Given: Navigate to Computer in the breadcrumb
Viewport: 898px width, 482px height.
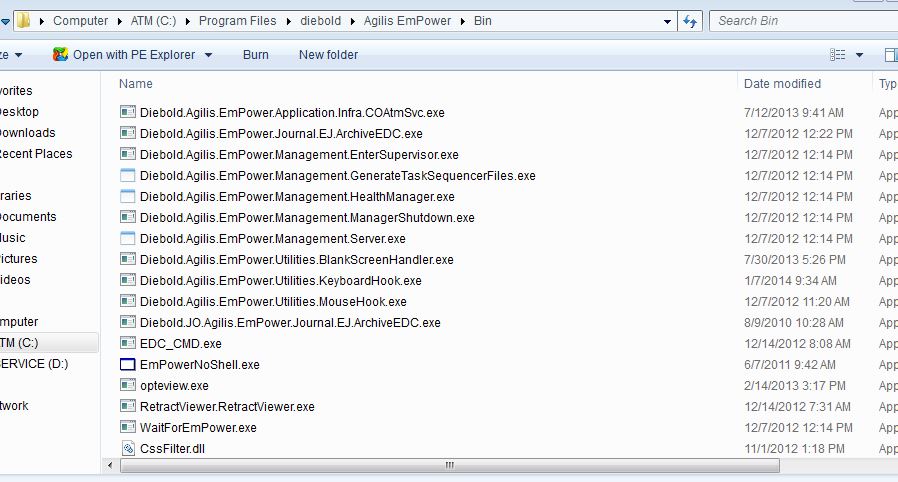Looking at the screenshot, I should coord(80,21).
